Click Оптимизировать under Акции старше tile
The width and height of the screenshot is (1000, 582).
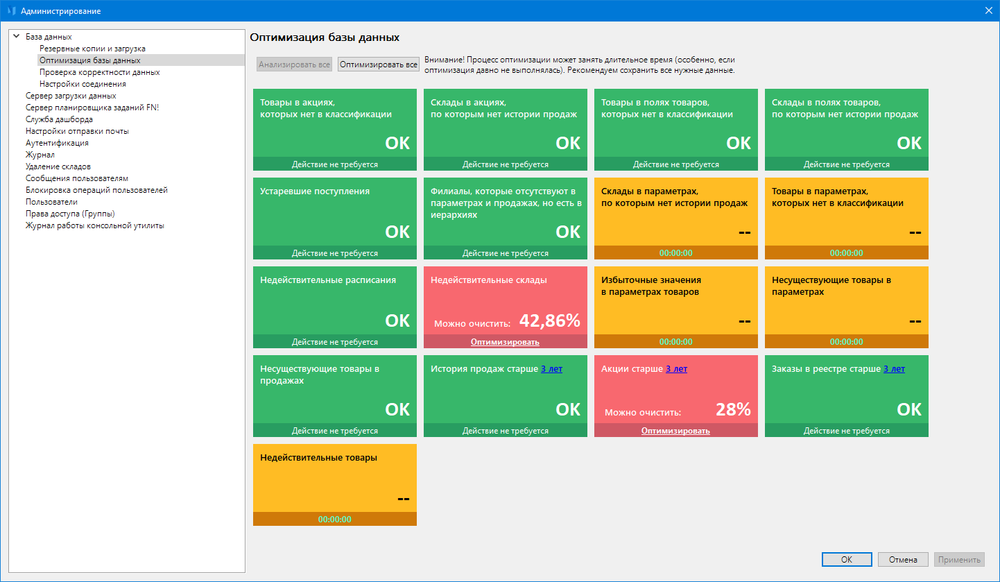coord(675,431)
